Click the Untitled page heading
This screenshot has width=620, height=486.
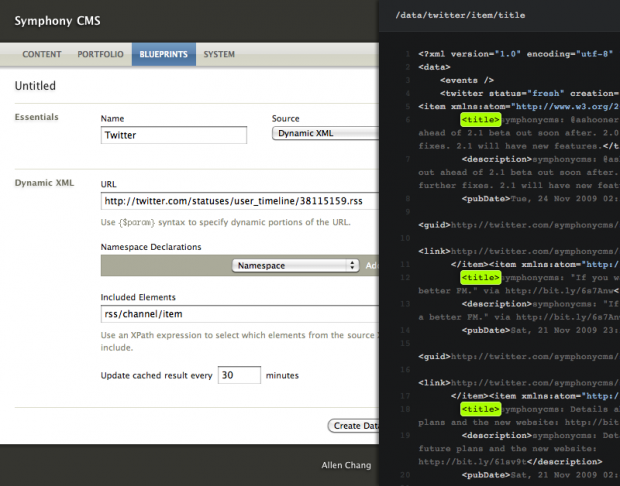[x=35, y=85]
